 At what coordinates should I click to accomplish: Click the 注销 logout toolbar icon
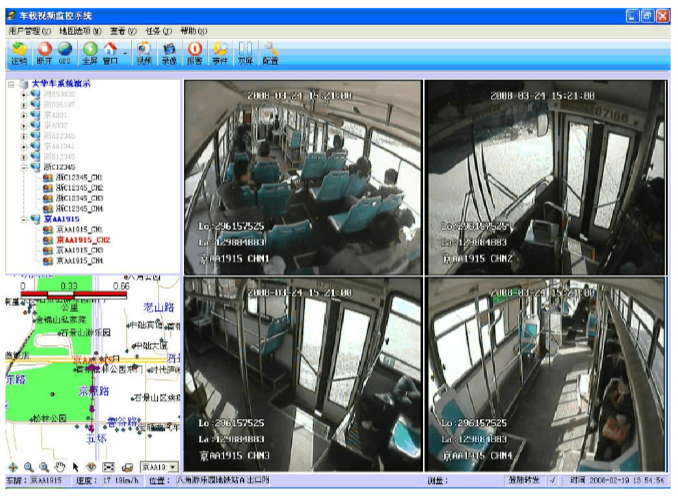pyautogui.click(x=19, y=54)
